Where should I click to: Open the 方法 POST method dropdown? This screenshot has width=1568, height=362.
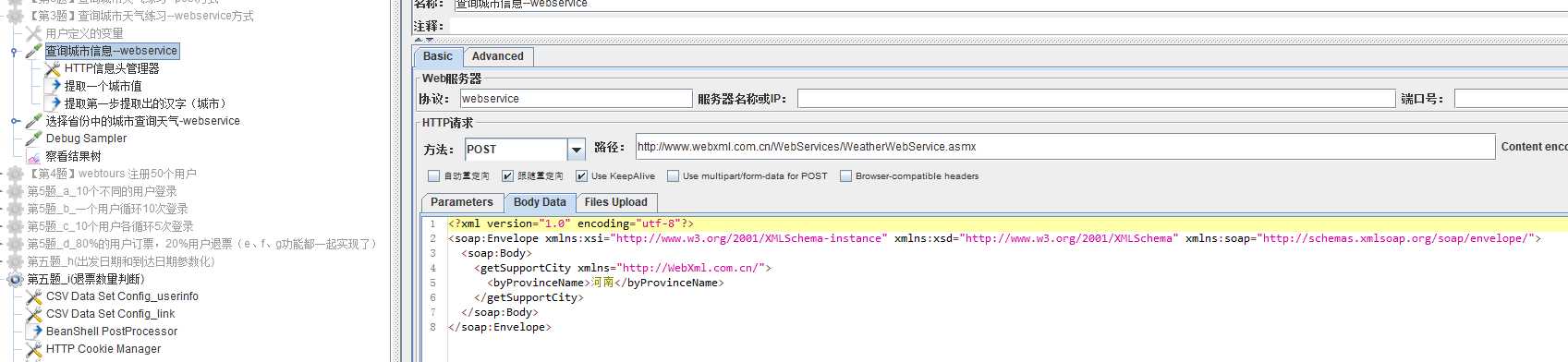coord(576,150)
